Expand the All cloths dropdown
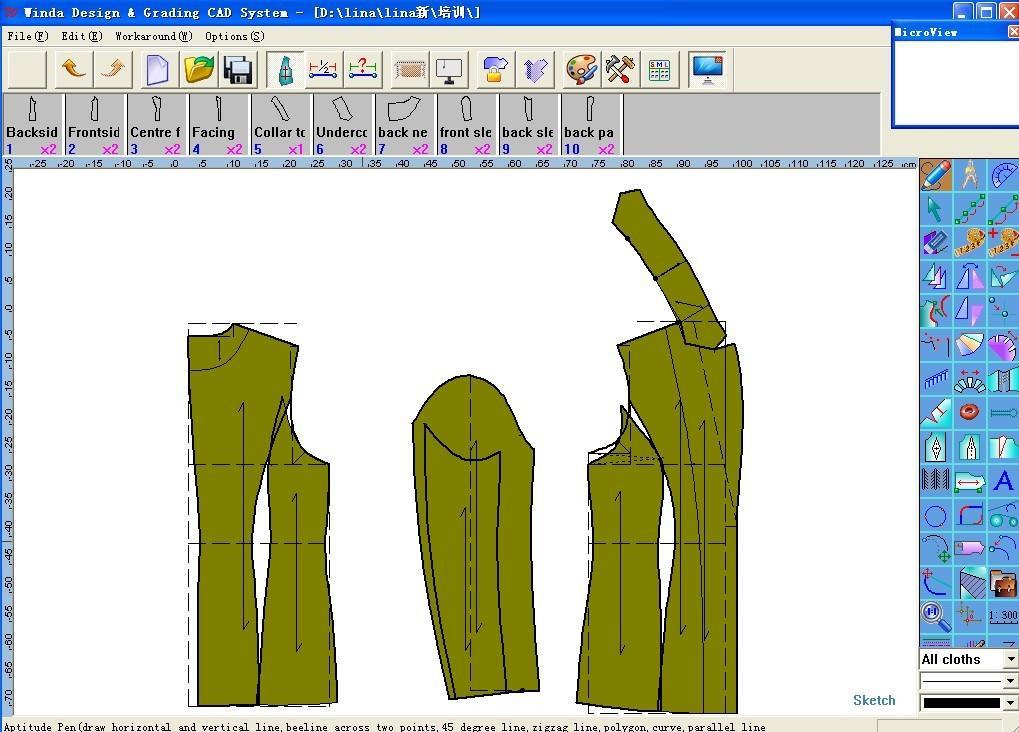Viewport: 1019px width, 732px height. 1011,659
